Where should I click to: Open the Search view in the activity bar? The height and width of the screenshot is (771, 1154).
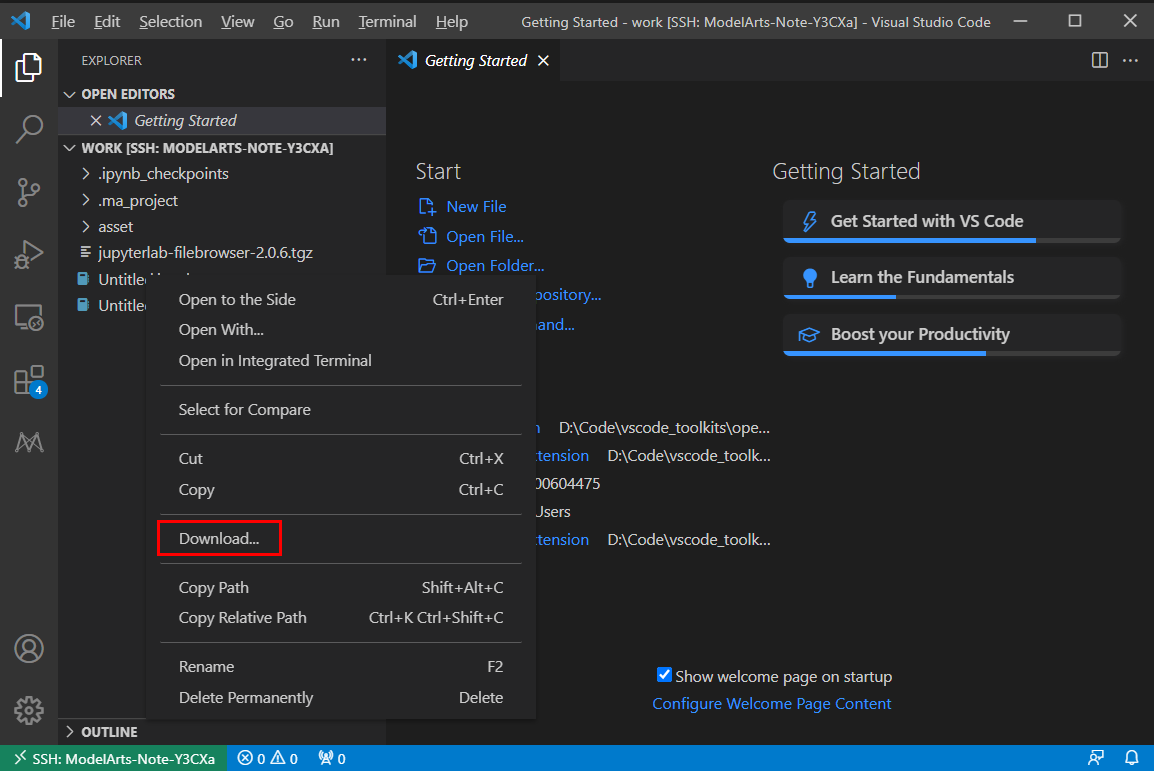point(29,129)
